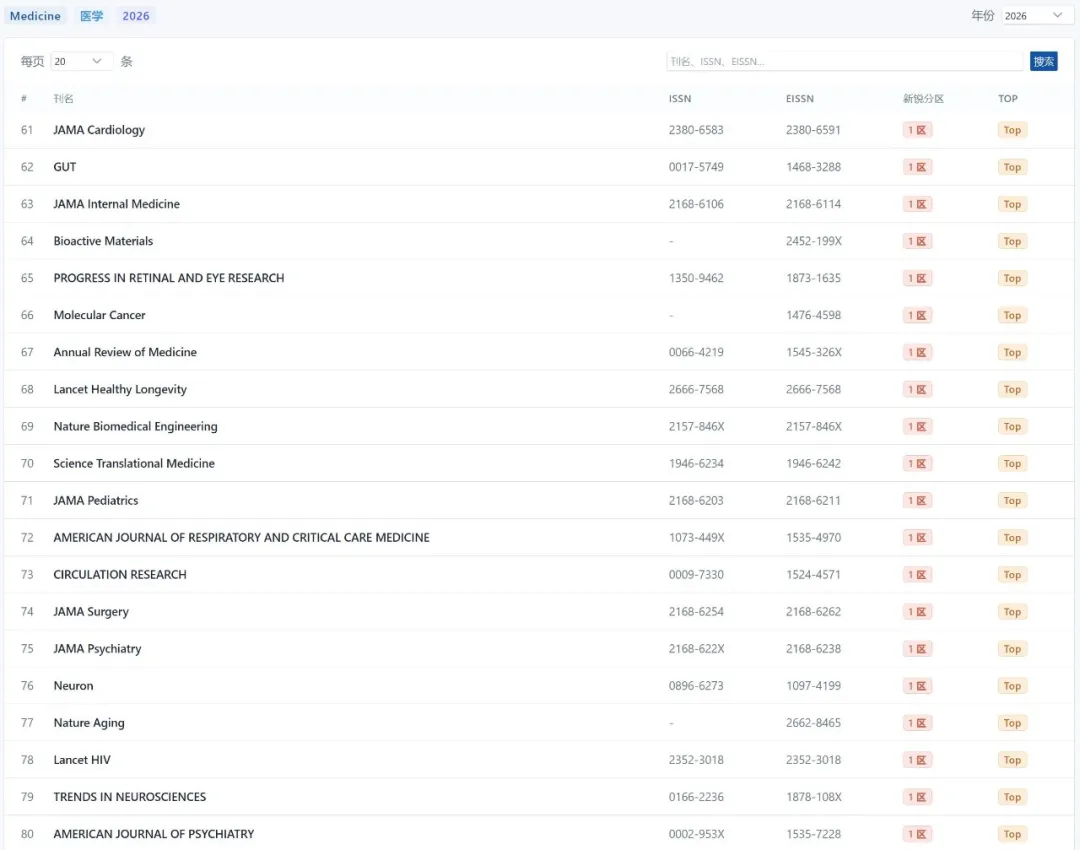Screen dimensions: 1080x850
Task: Open the GUT journal entry
Action: point(65,167)
